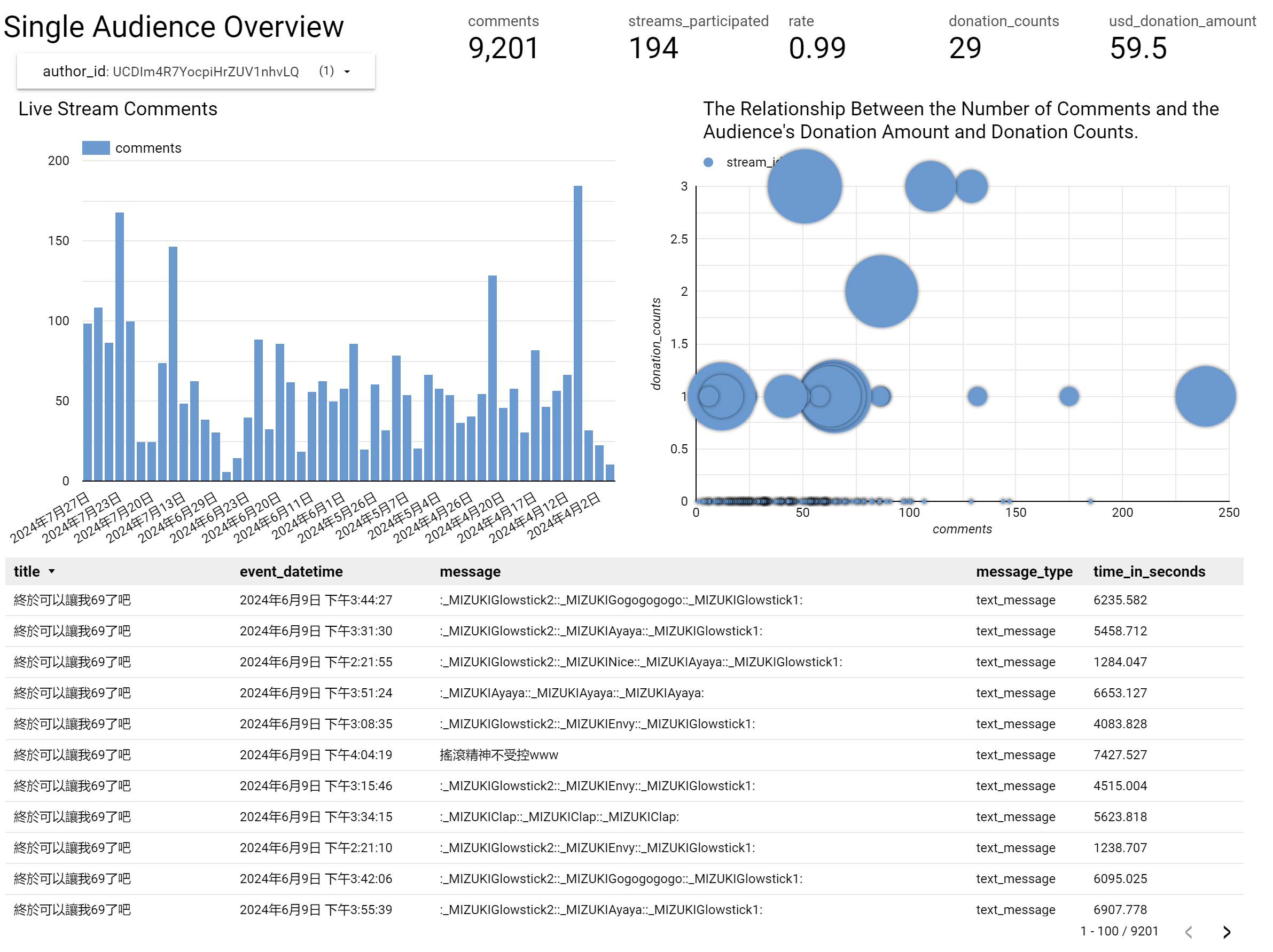Sort table by message column header
This screenshot has width=1273, height=952.
click(x=470, y=571)
